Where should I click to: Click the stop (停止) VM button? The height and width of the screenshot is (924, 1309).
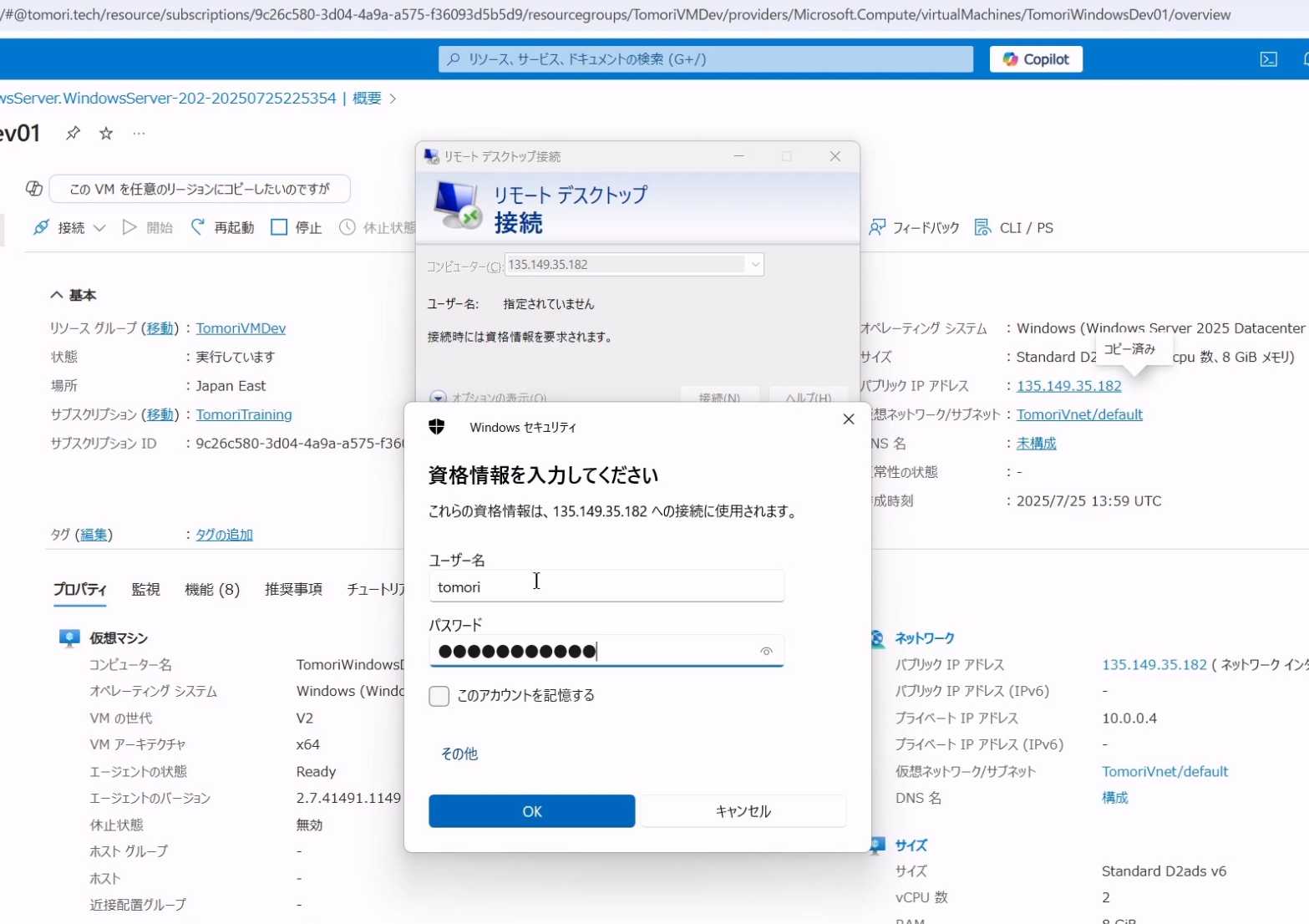[297, 227]
